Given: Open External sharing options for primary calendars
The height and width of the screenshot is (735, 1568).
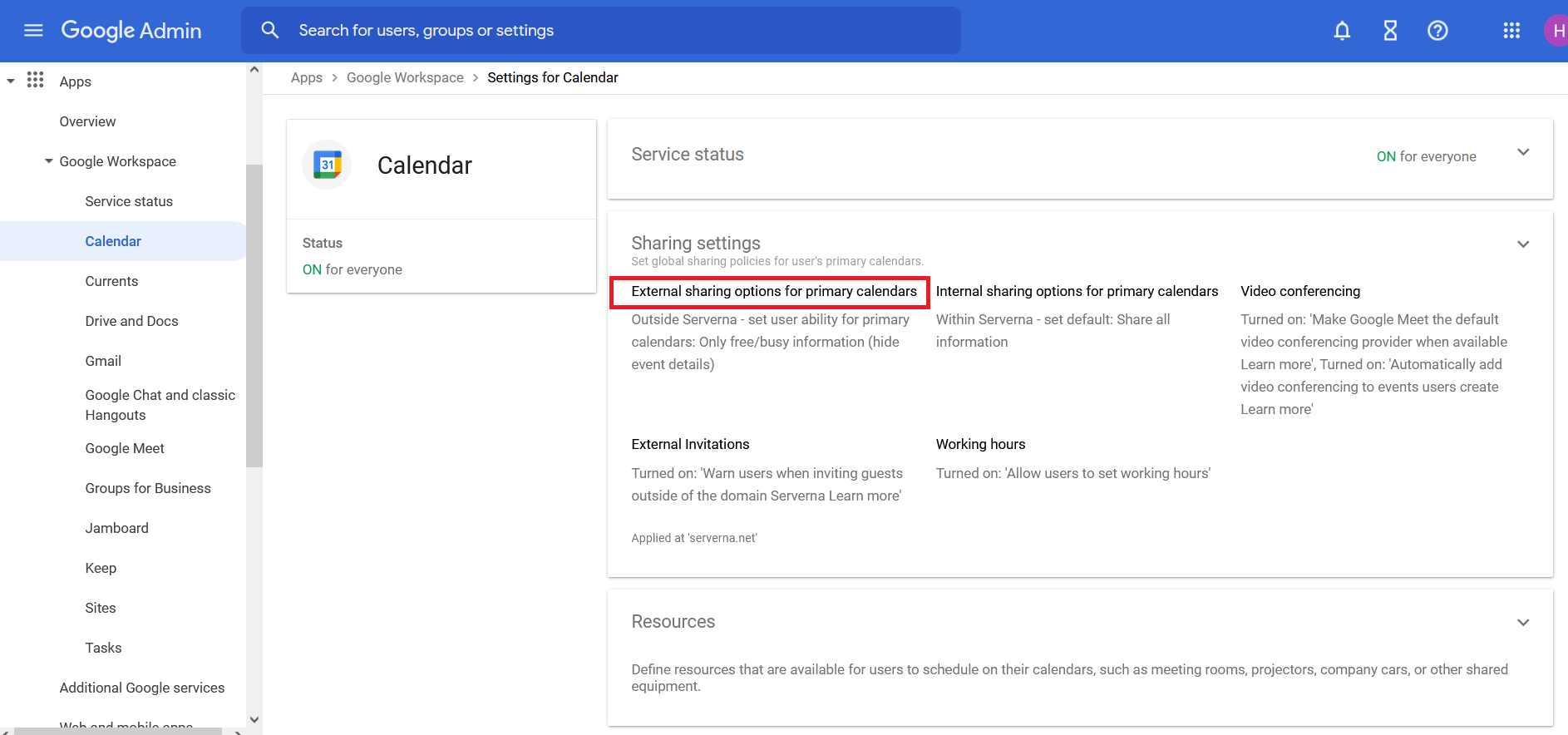Looking at the screenshot, I should click(x=774, y=291).
